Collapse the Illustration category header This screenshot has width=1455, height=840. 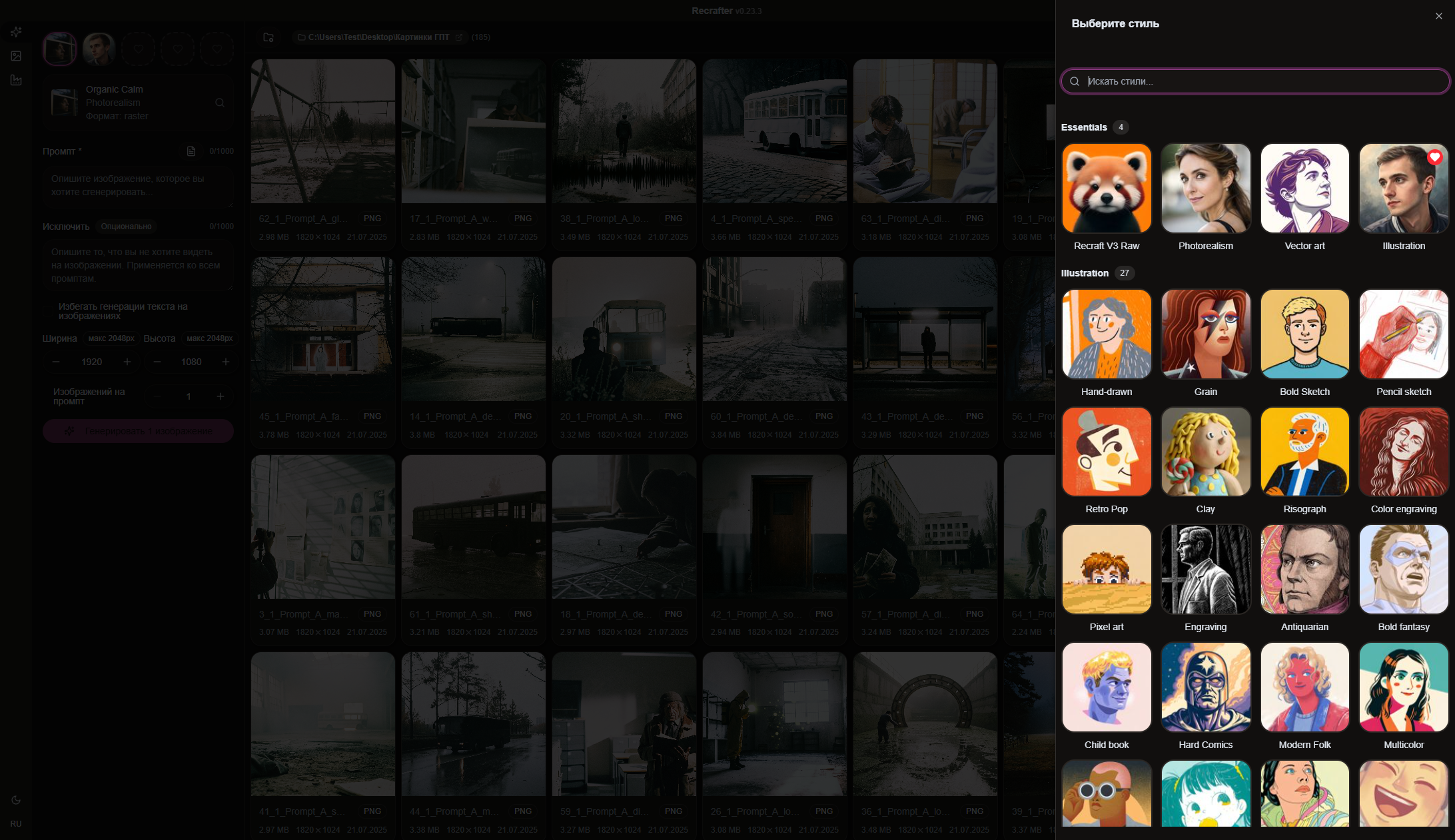[x=1085, y=273]
